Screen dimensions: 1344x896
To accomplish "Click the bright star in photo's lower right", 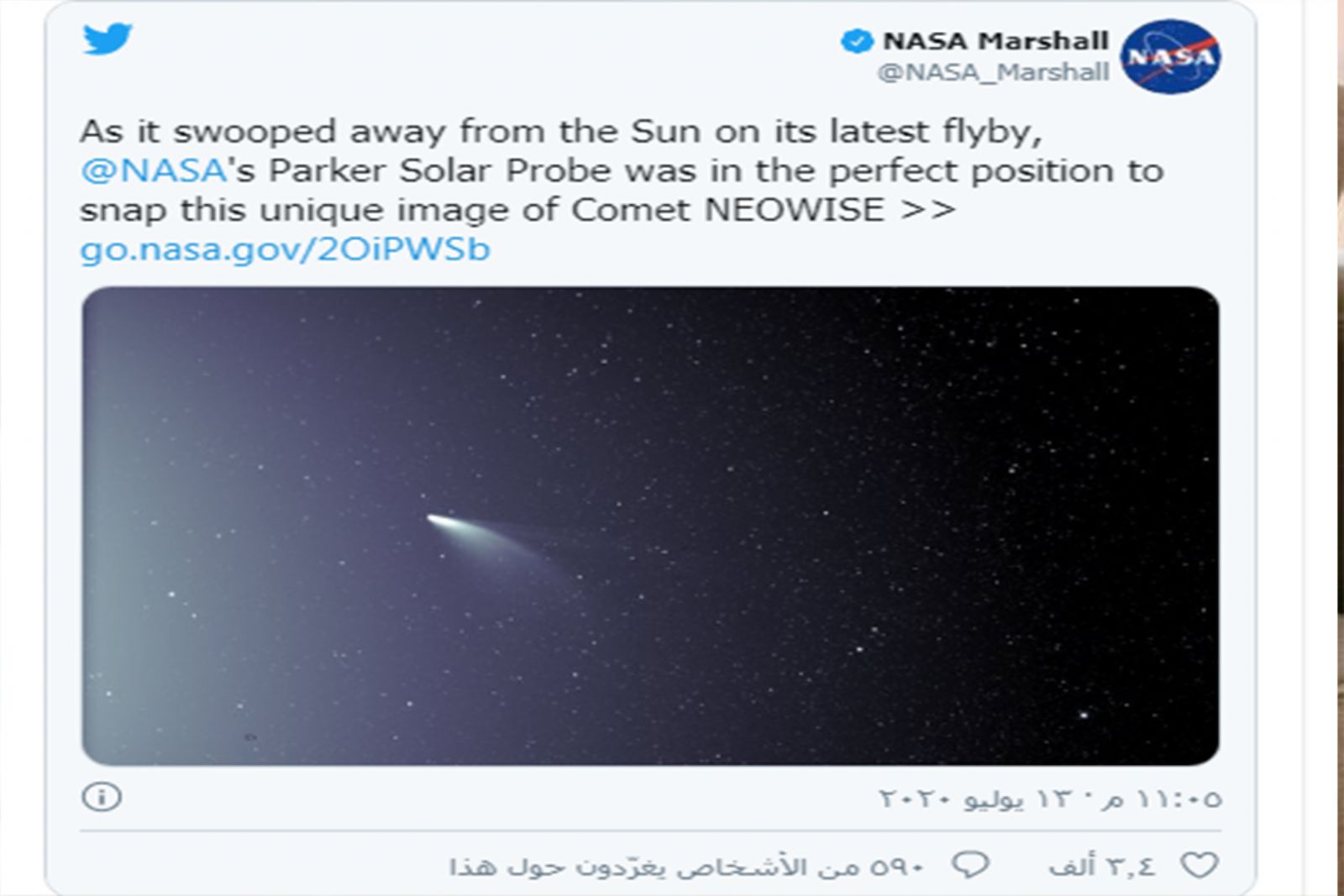I will [x=1084, y=715].
